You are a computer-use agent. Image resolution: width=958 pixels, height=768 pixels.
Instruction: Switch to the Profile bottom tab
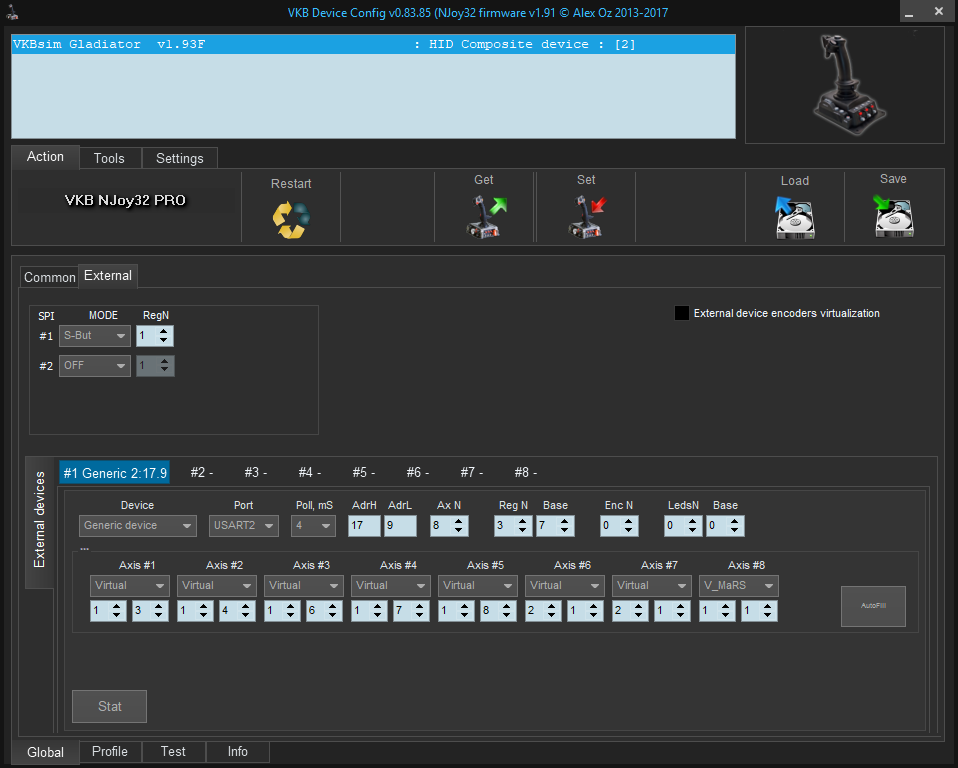point(110,752)
